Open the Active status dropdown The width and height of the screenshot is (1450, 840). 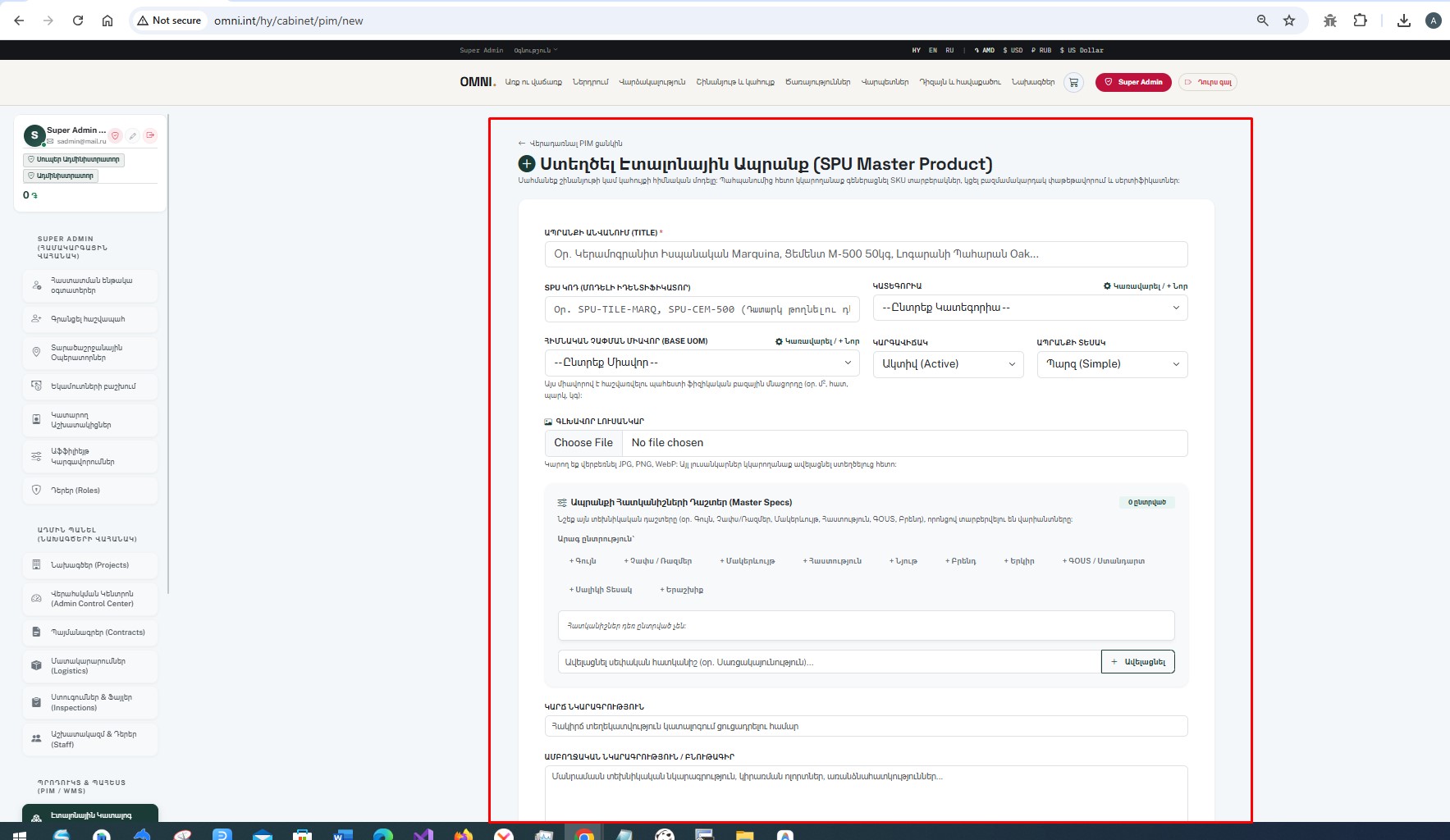click(948, 364)
